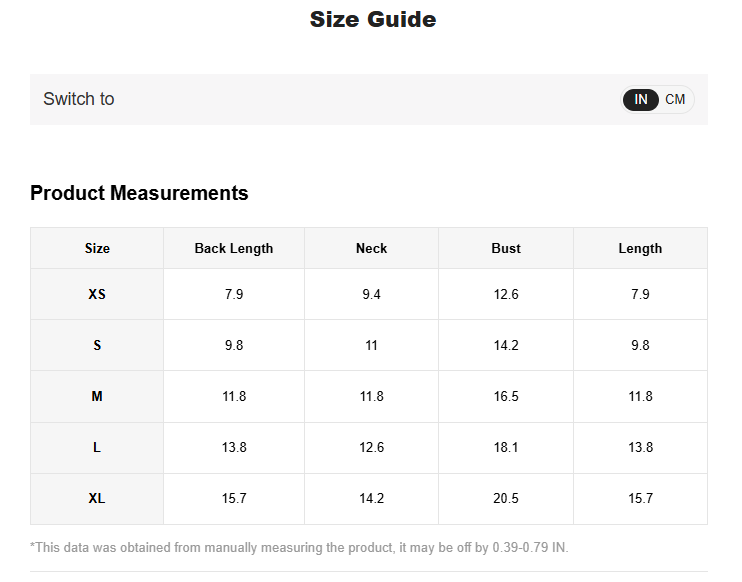Click M Neck value 11.8
Screen dimensions: 742x582
point(371,396)
